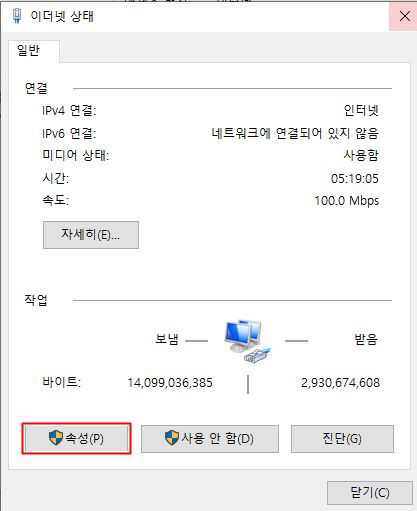Image resolution: width=417 pixels, height=511 pixels.
Task: Click the shield icon on 속성(P) button
Action: (x=56, y=438)
